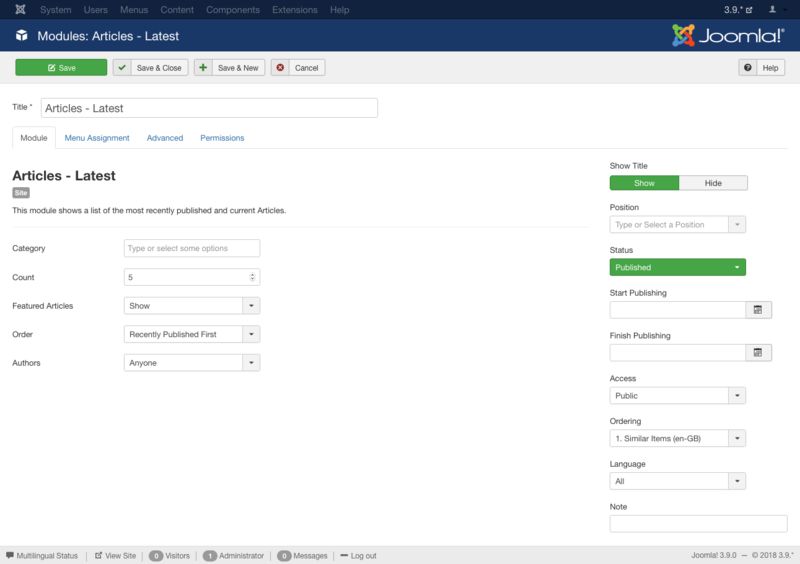The width and height of the screenshot is (800, 564).
Task: Click the View Site link text
Action: click(x=120, y=556)
